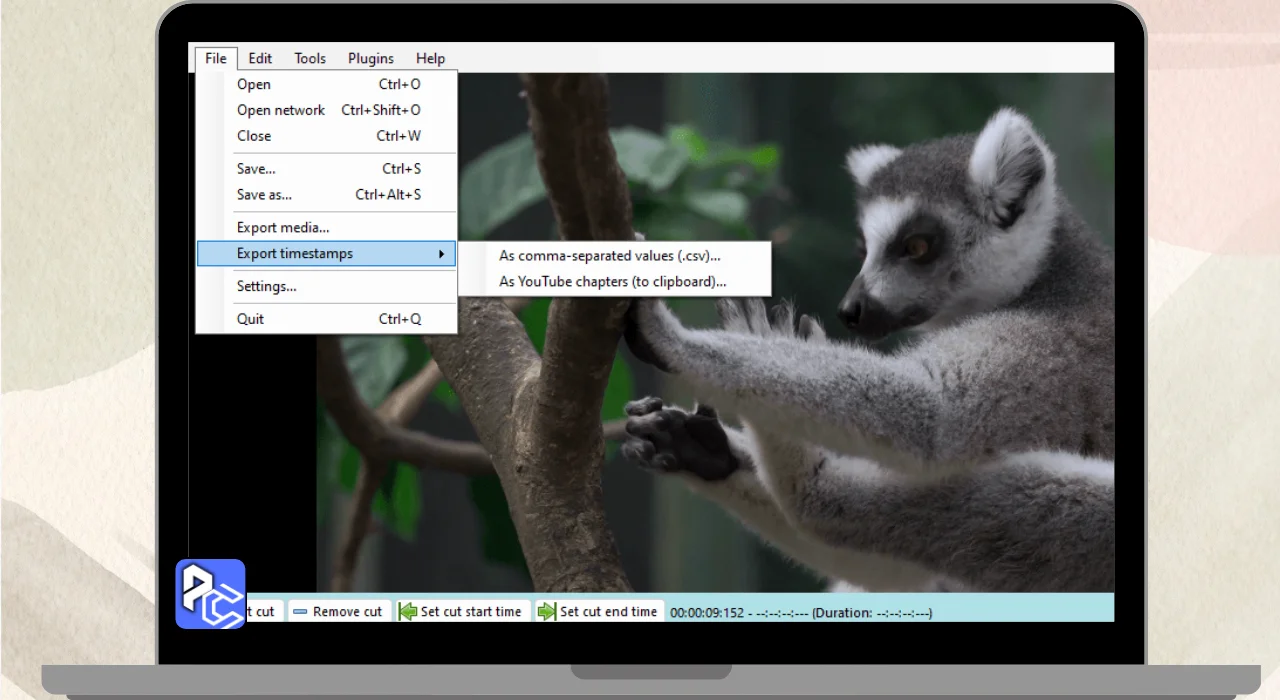Select Save as... in File menu

coord(264,195)
